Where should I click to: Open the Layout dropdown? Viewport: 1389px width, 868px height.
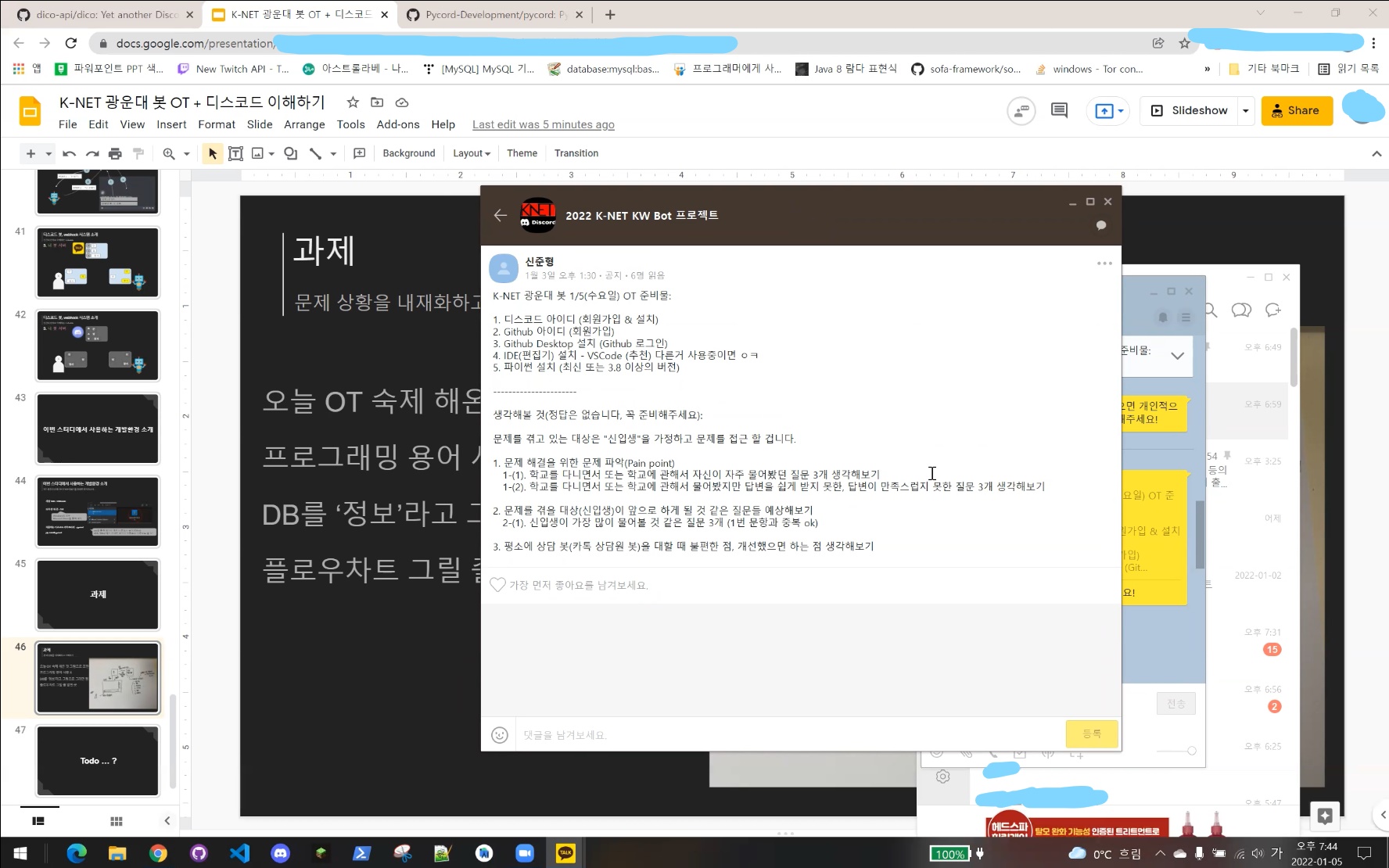471,153
